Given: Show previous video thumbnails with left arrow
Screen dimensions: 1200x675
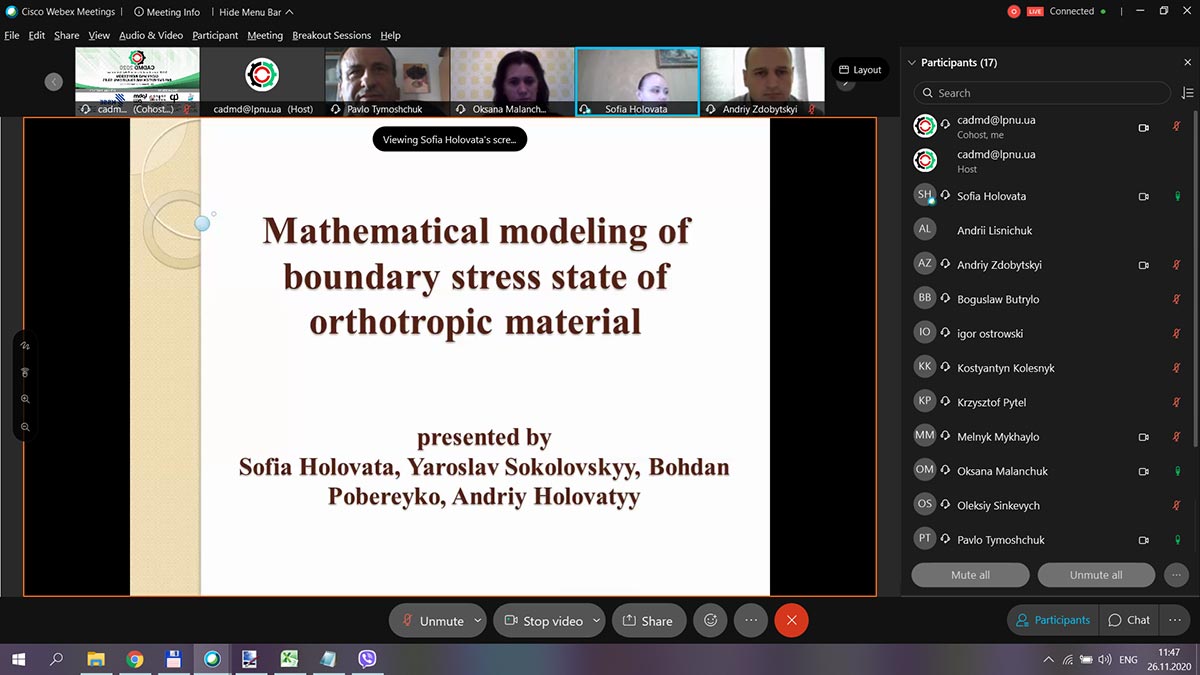Looking at the screenshot, I should tap(54, 82).
